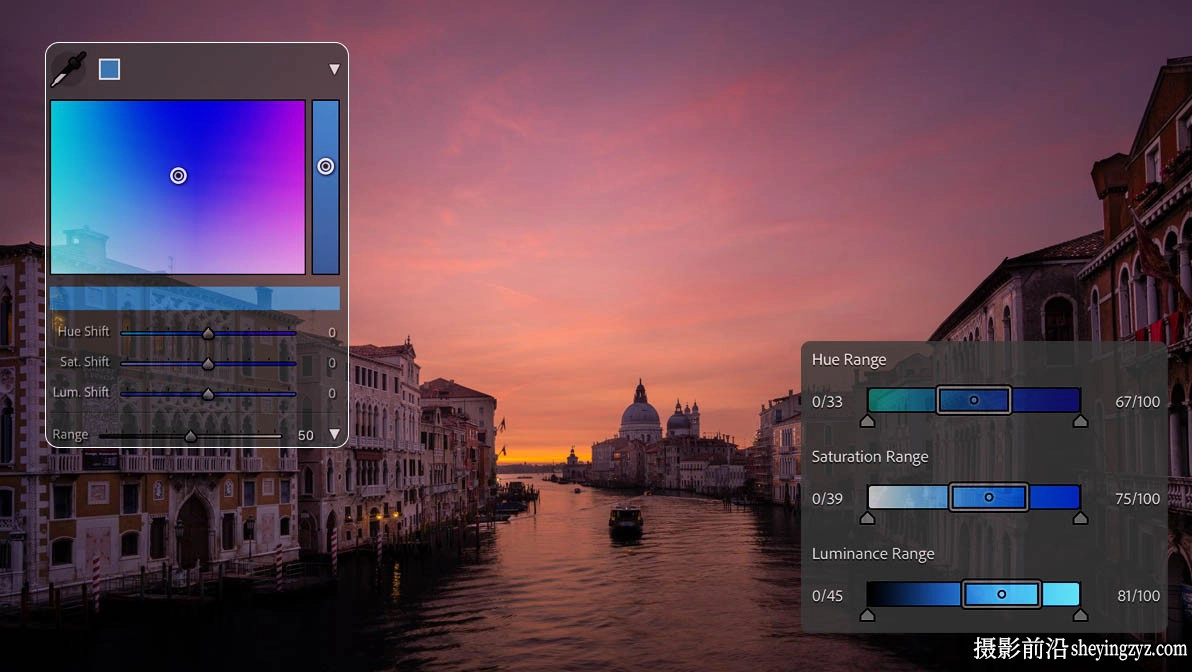1192x672 pixels.
Task: Click the Range slider handle
Action: point(191,436)
